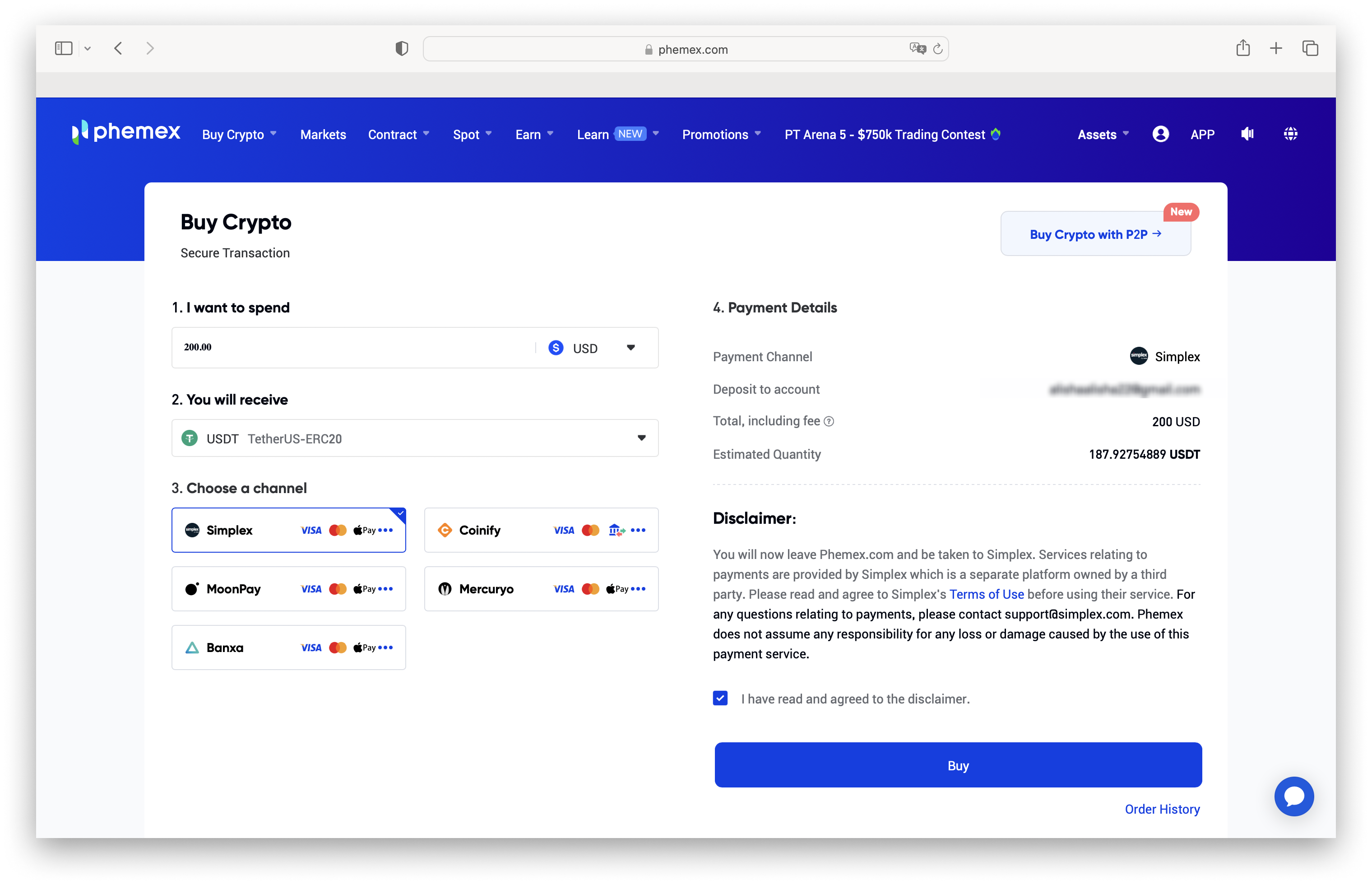Viewport: 1372px width, 885px height.
Task: Click the Safari sidebar toggle icon
Action: (x=63, y=48)
